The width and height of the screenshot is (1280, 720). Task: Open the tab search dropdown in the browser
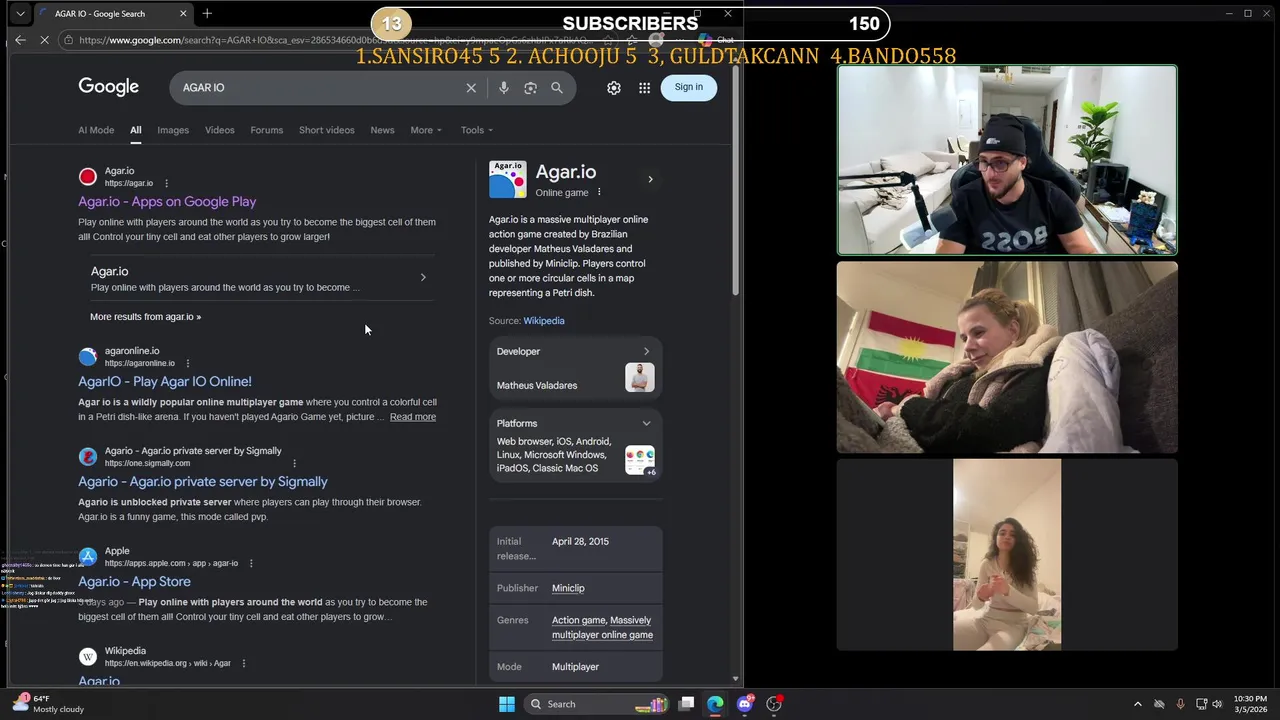[x=20, y=14]
